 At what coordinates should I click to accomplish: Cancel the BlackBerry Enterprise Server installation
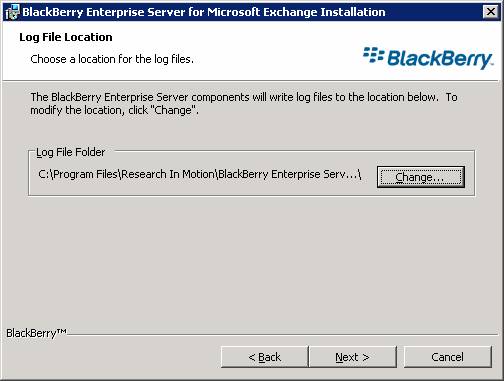pos(448,357)
